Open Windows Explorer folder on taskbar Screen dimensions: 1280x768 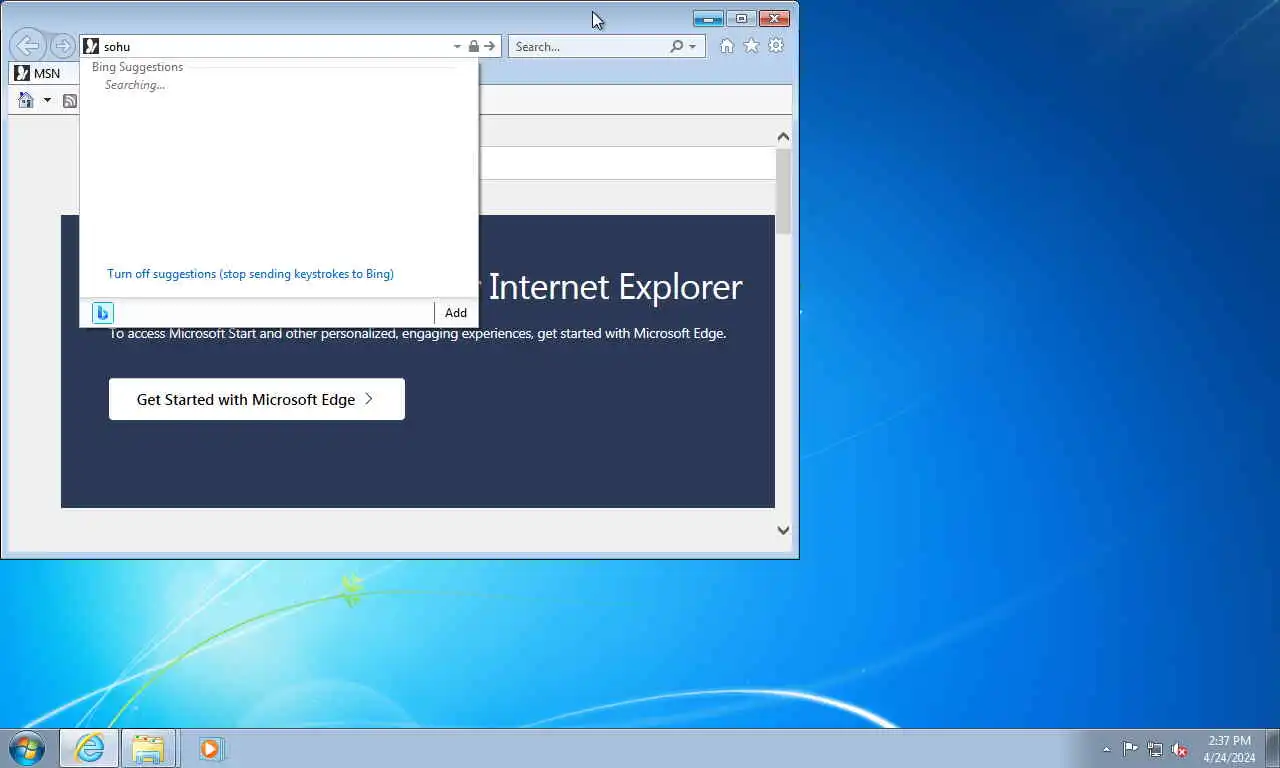pyautogui.click(x=148, y=748)
